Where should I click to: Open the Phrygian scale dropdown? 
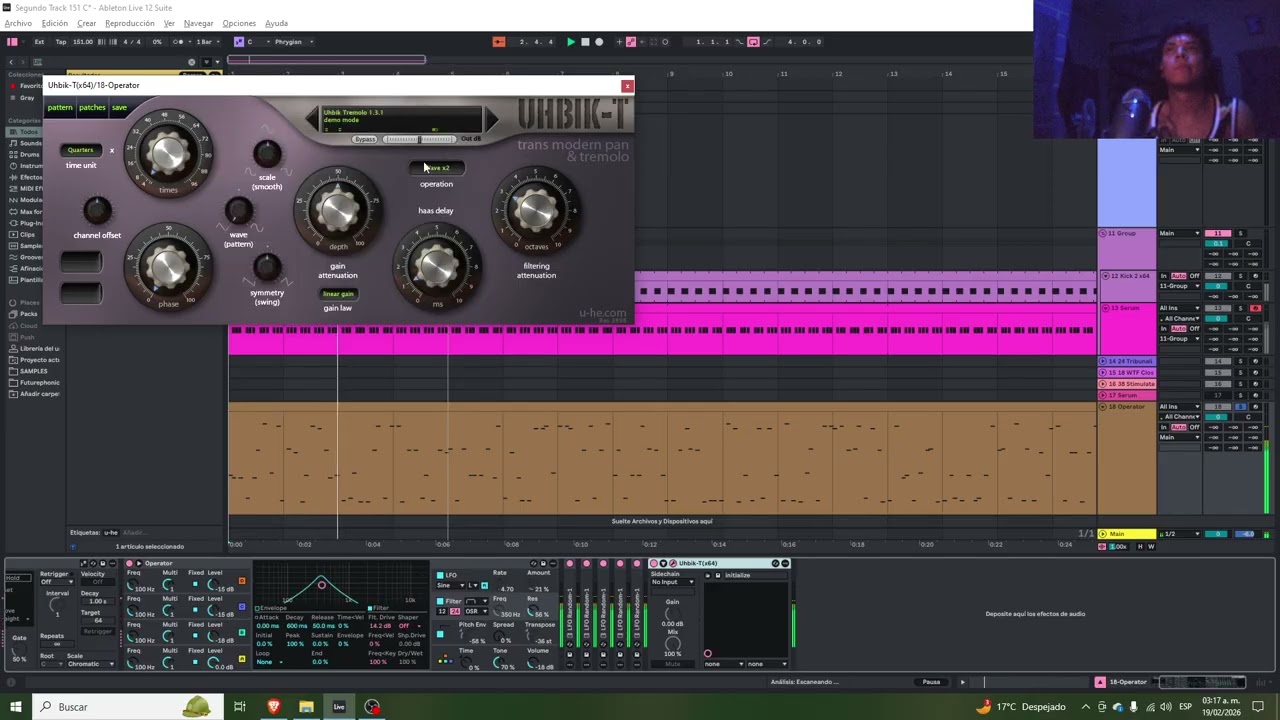pyautogui.click(x=294, y=42)
